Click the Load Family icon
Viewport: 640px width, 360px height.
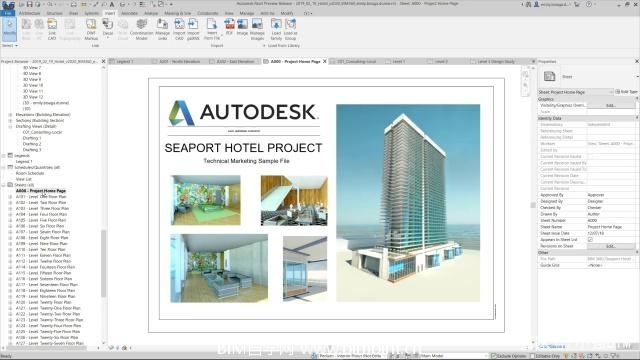click(276, 29)
